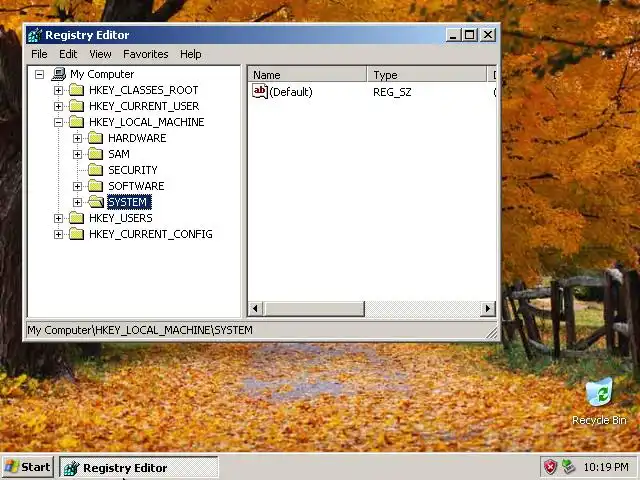Sort by the Name column header
The width and height of the screenshot is (640, 480).
point(307,75)
